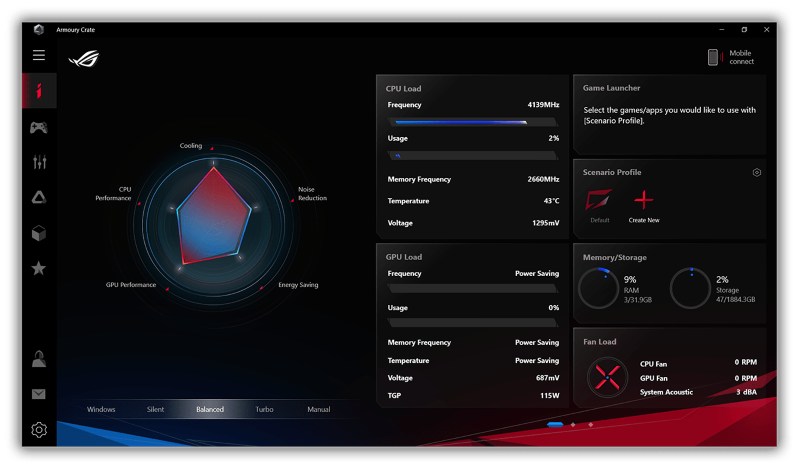Click the Memory/Storage heading
The height and width of the screenshot is (467, 800).
614,258
